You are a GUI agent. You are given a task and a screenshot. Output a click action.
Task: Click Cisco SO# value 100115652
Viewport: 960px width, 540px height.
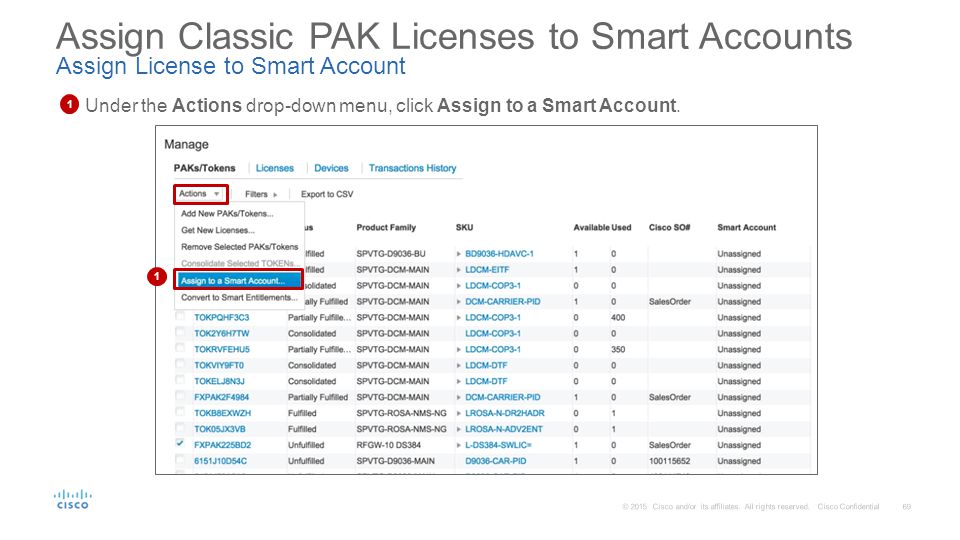[669, 461]
